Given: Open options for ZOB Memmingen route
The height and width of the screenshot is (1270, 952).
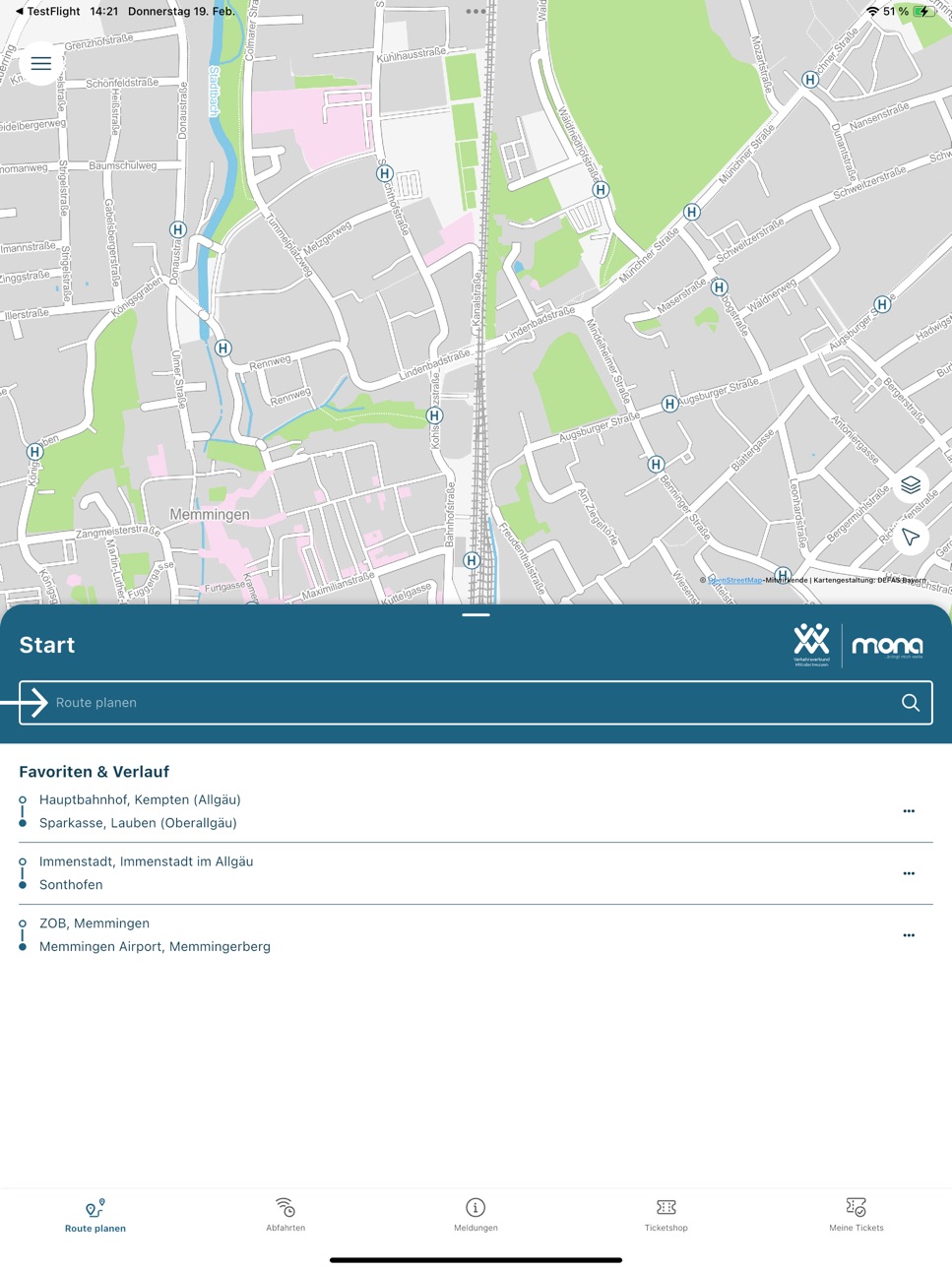Looking at the screenshot, I should point(909,935).
